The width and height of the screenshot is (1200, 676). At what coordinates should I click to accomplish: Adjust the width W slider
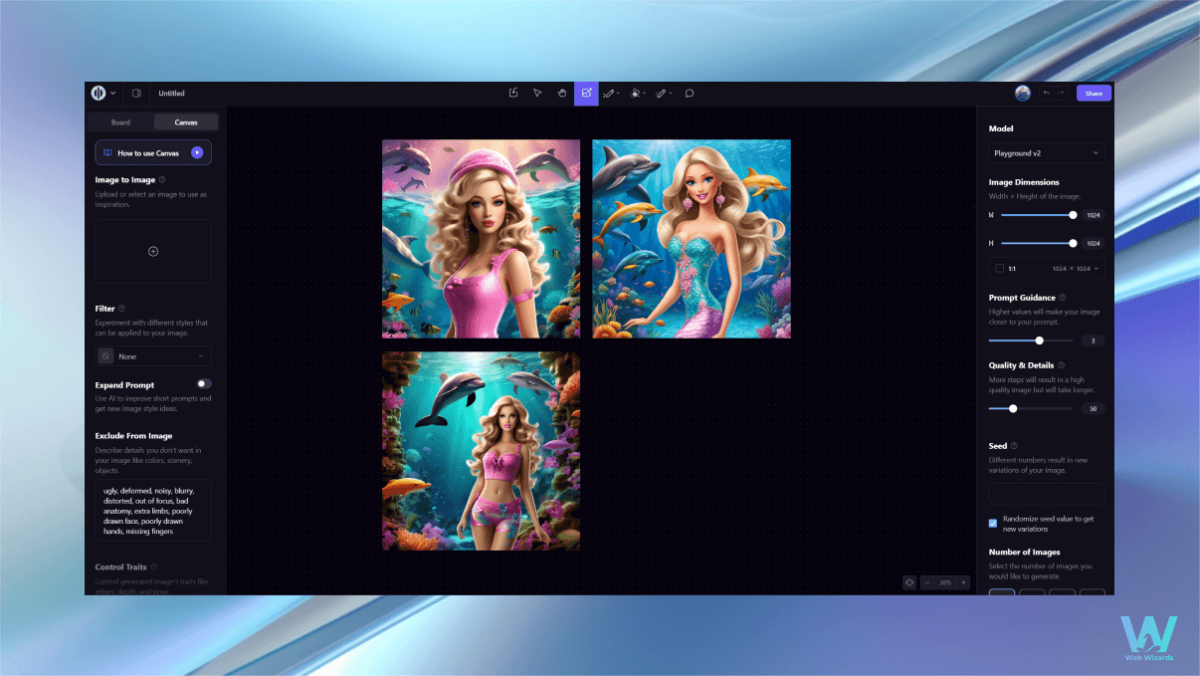click(1038, 215)
